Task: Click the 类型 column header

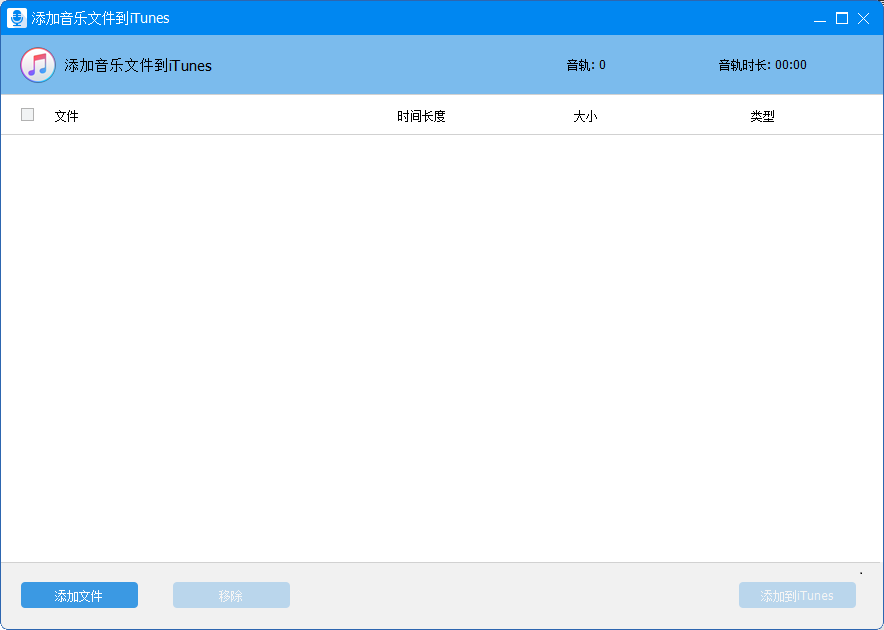Action: point(762,116)
